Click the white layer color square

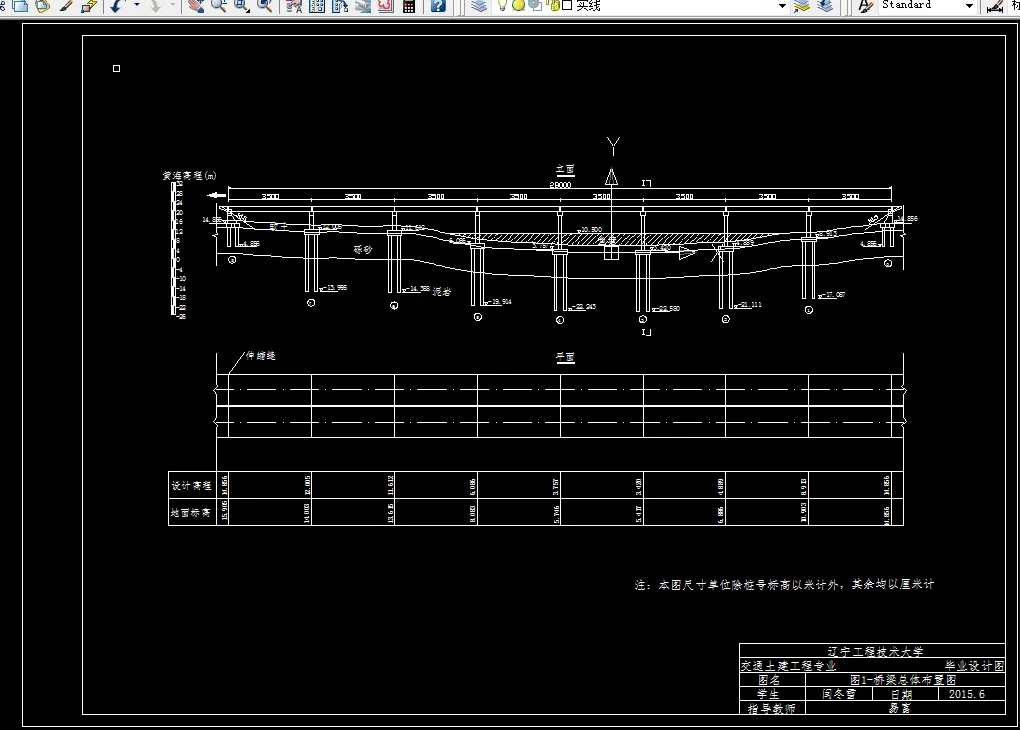pos(567,6)
